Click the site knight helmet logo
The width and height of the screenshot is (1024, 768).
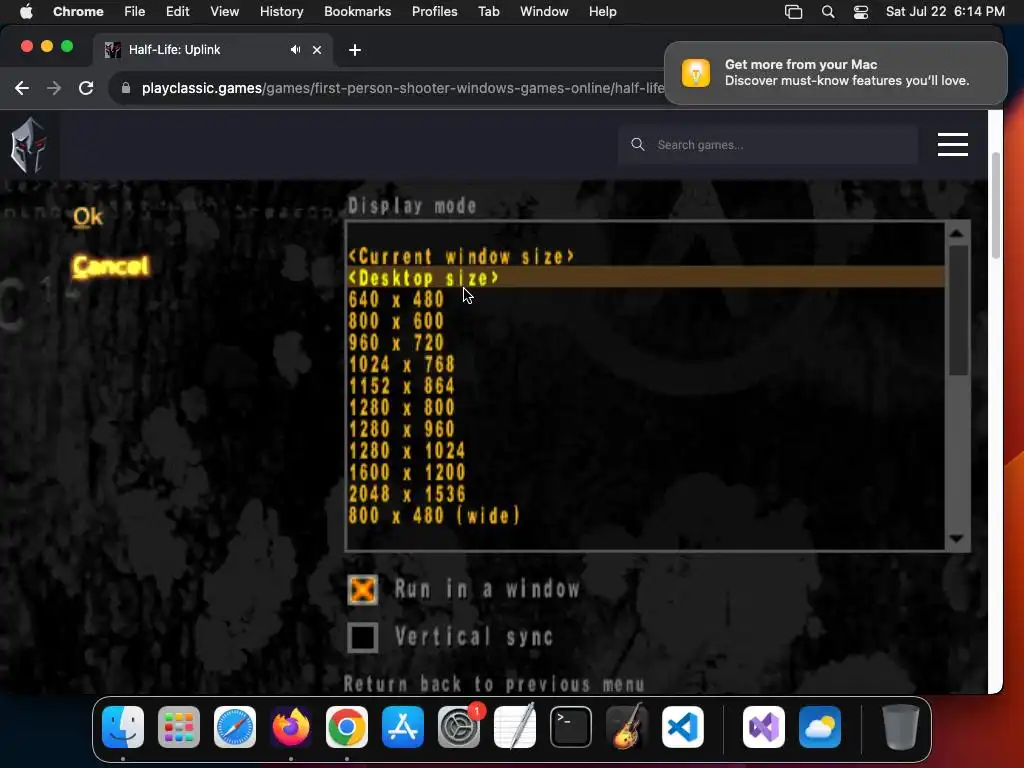coord(28,145)
